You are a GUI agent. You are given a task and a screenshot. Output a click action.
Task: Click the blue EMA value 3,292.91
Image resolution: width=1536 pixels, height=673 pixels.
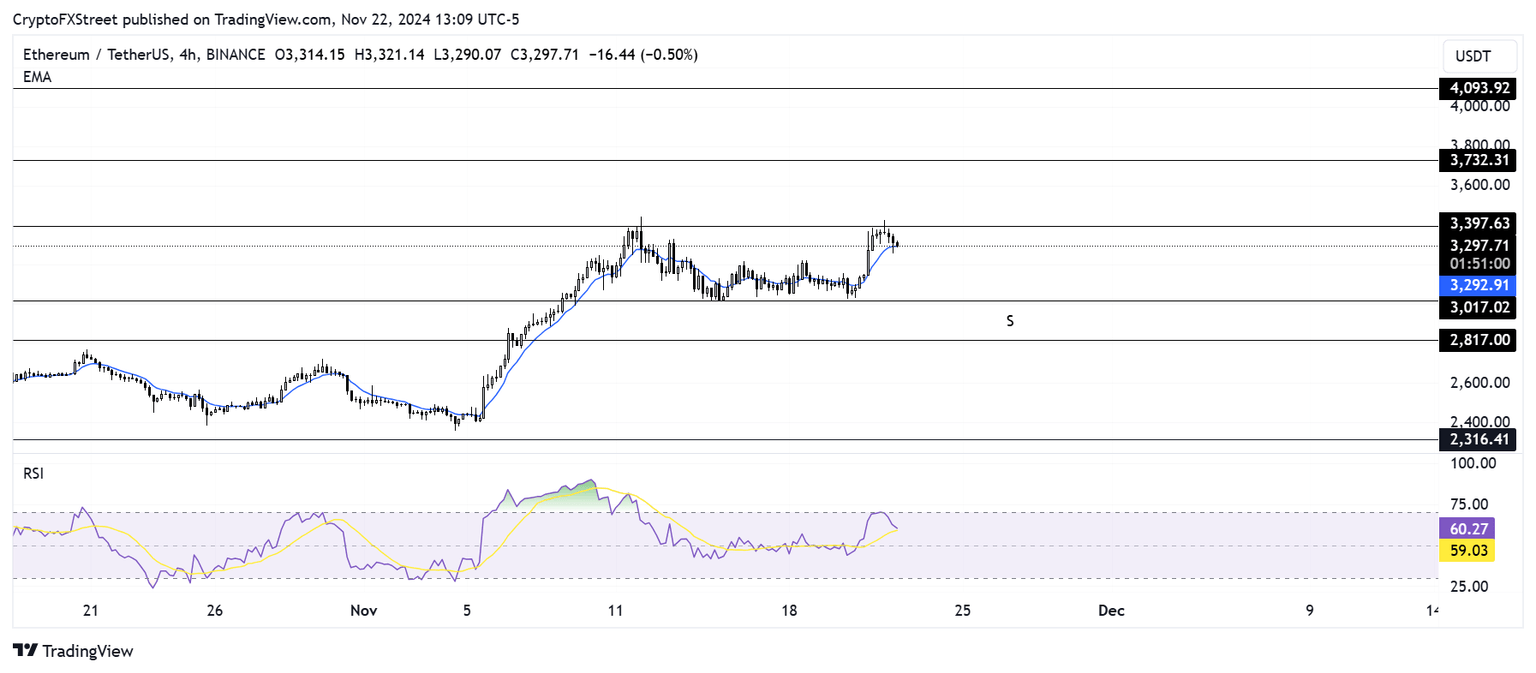(x=1479, y=284)
